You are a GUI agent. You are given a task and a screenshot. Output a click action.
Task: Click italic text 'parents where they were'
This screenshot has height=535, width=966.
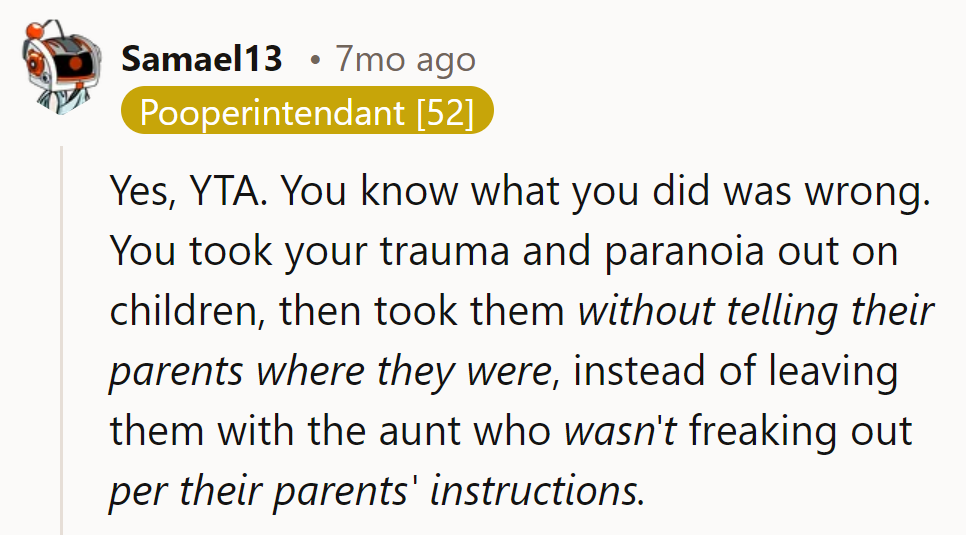330,372
